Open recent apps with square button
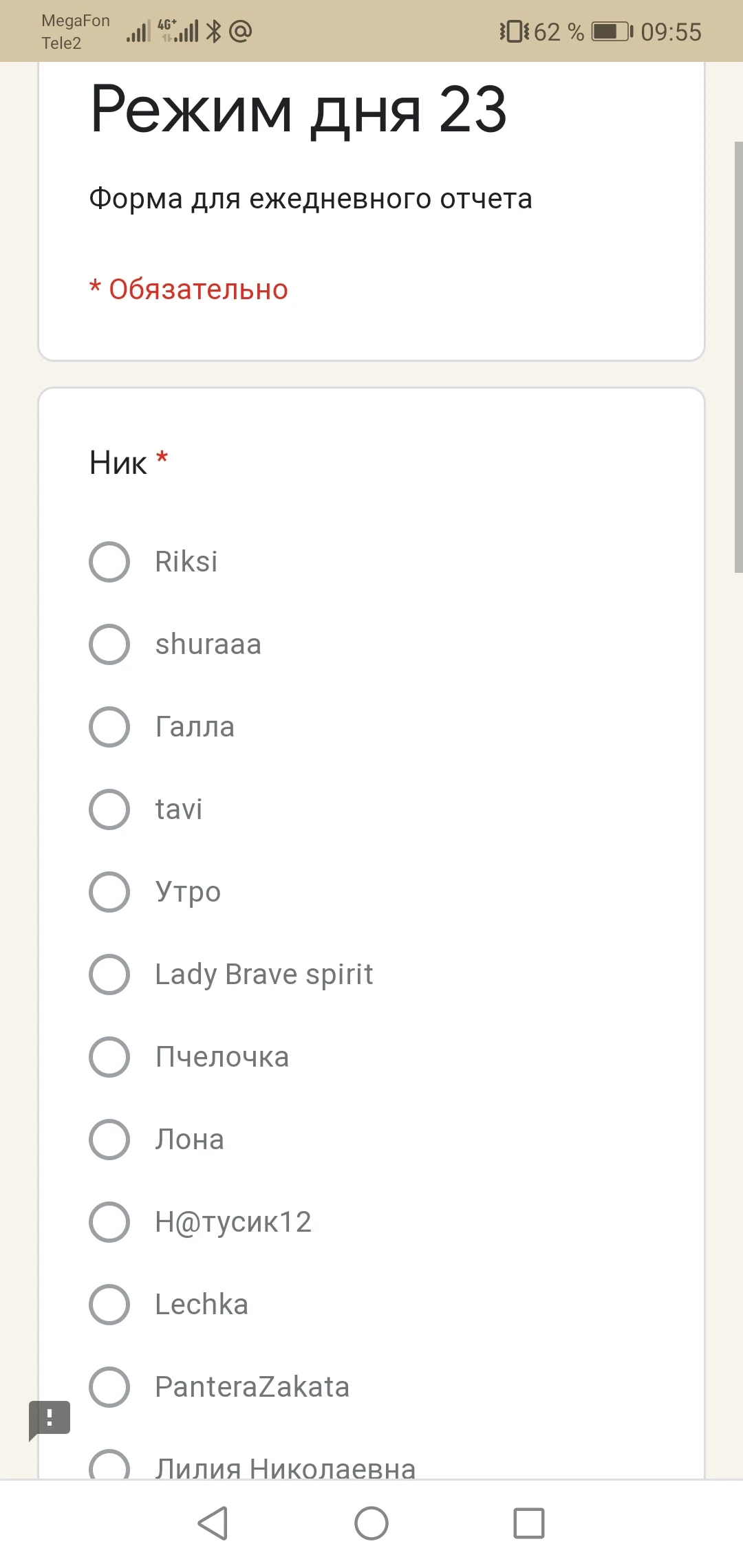This screenshot has height=1568, width=743. pyautogui.click(x=529, y=1523)
